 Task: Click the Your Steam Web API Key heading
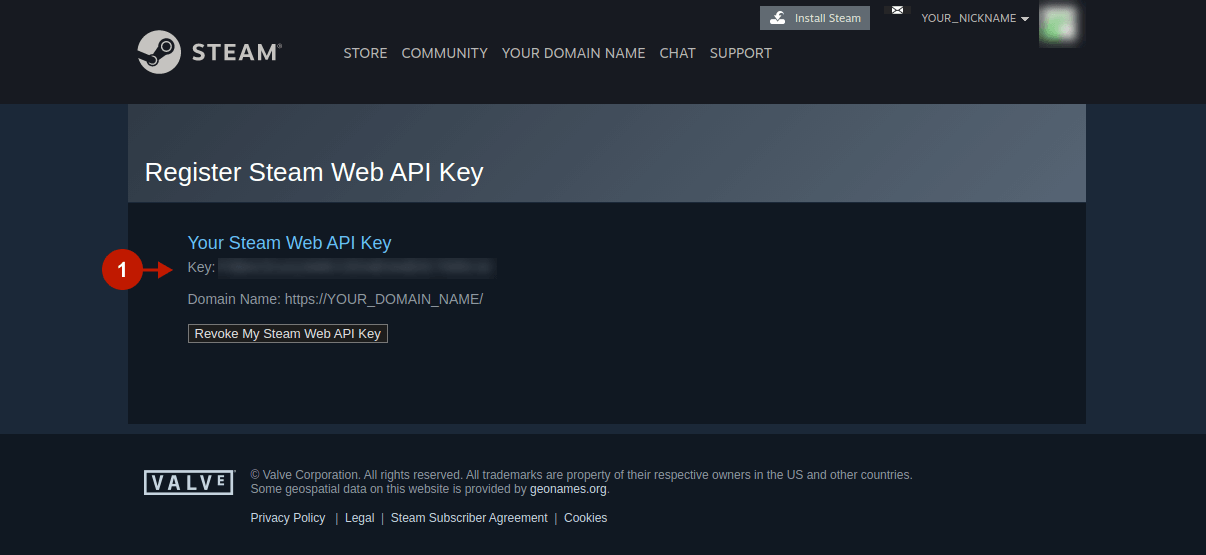click(289, 243)
